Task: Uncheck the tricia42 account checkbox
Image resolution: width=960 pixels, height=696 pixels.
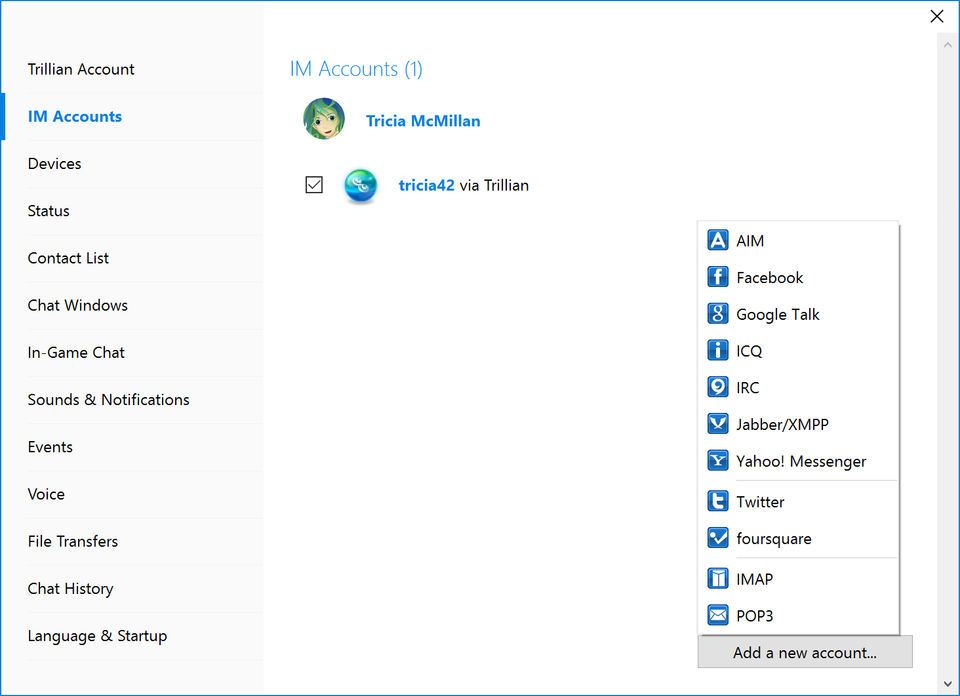Action: pos(314,185)
